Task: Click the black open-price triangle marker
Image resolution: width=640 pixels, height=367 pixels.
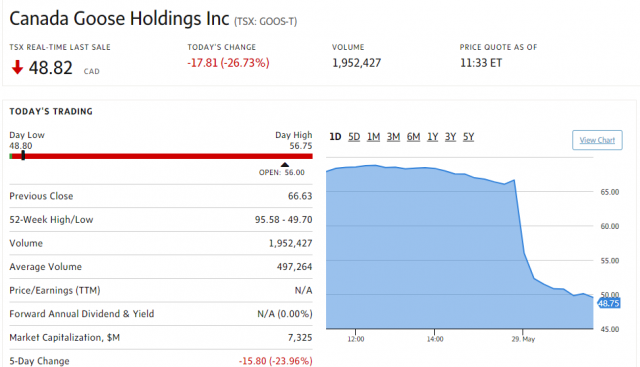Action: (x=285, y=165)
